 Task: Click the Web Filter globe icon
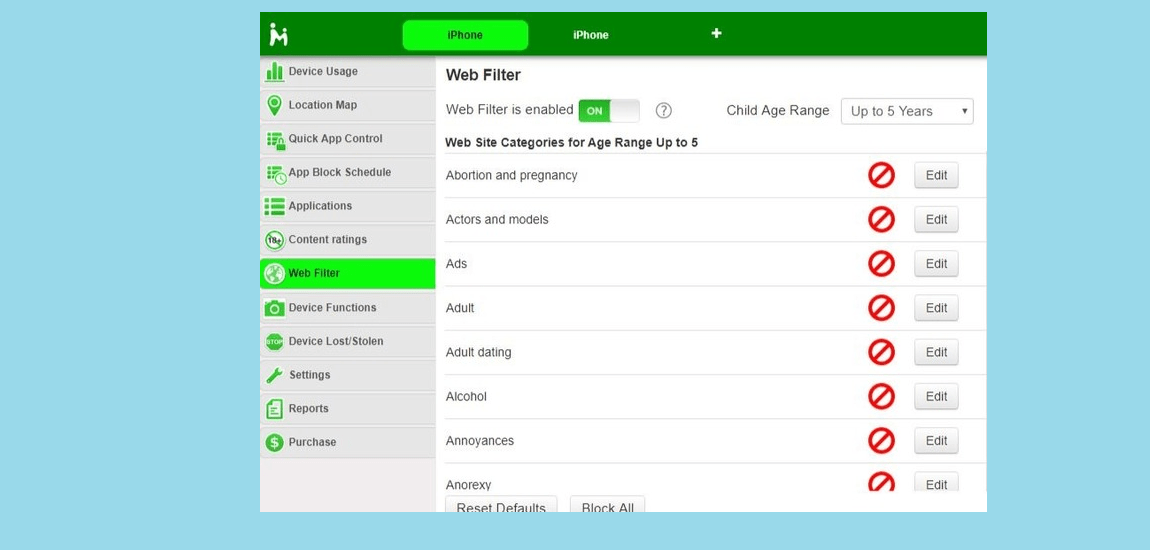274,274
